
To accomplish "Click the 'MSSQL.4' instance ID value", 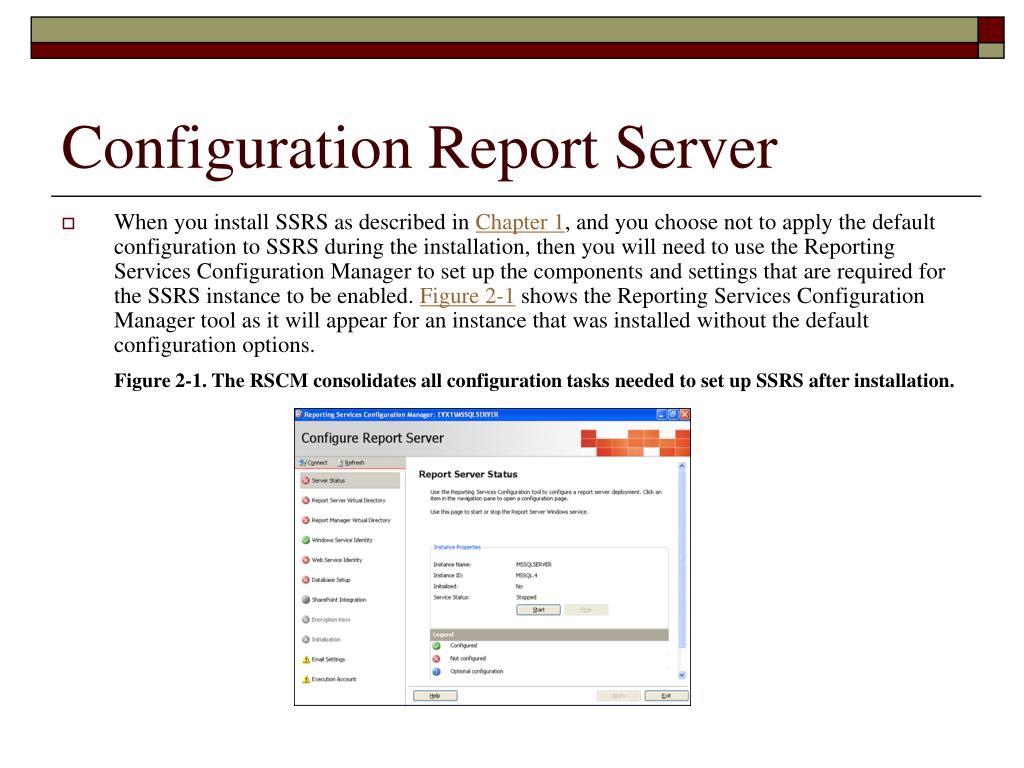I will [x=526, y=575].
